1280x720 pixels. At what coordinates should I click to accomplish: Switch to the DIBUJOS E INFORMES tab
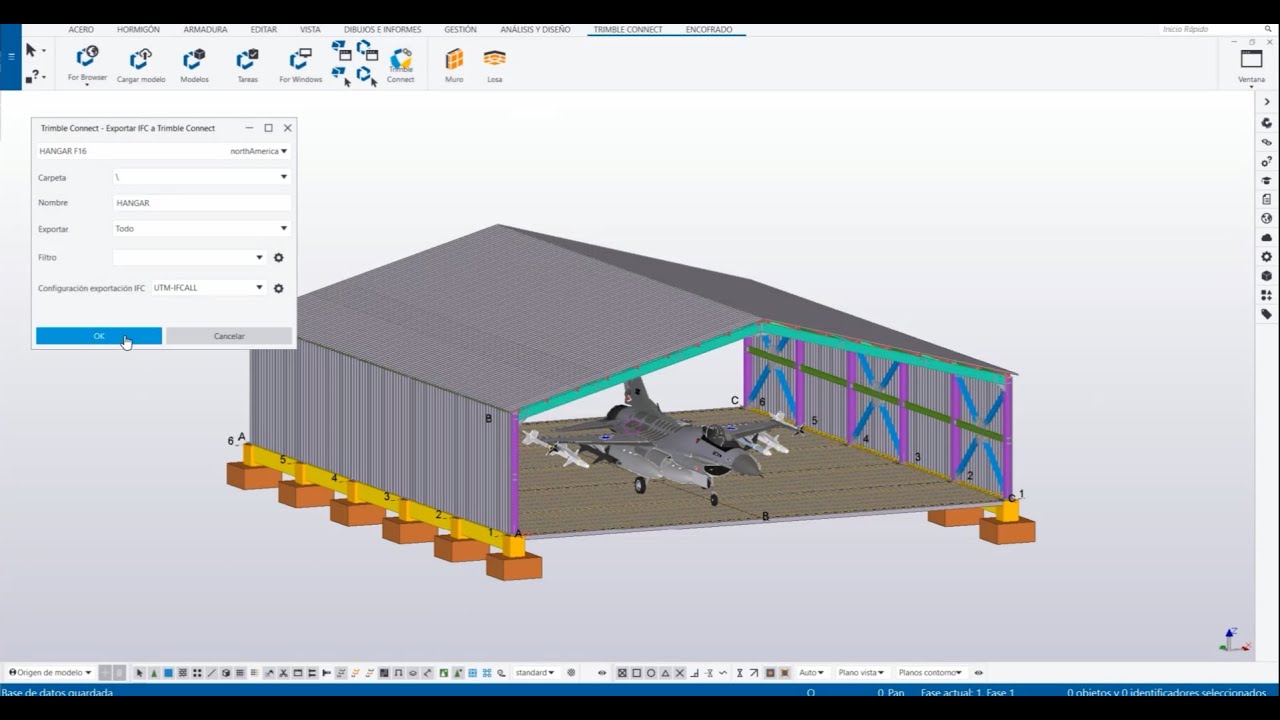(382, 30)
